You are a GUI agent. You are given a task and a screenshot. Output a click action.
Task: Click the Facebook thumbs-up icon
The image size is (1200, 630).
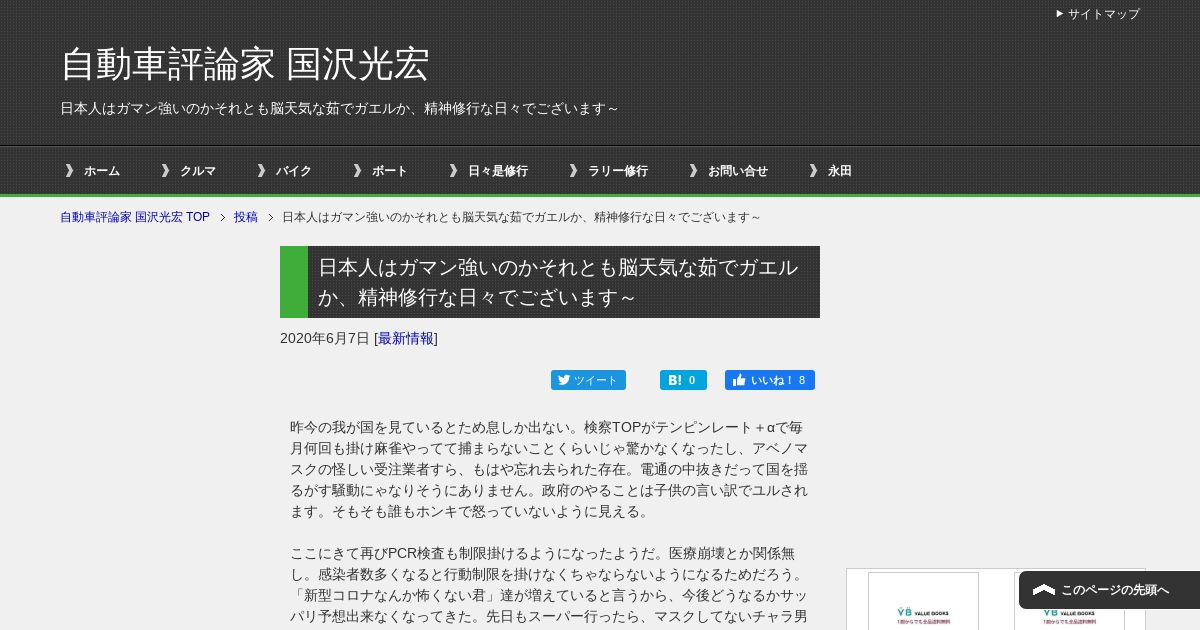click(x=739, y=380)
